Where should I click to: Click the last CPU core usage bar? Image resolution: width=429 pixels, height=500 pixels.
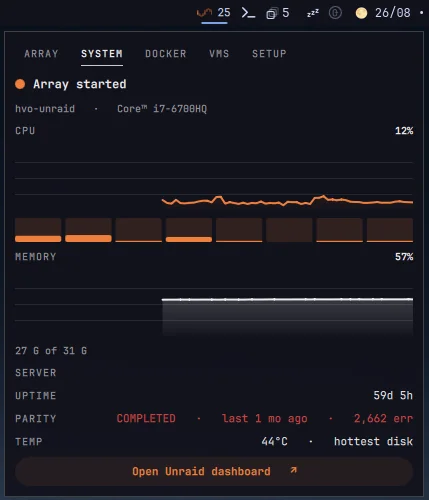[x=390, y=230]
